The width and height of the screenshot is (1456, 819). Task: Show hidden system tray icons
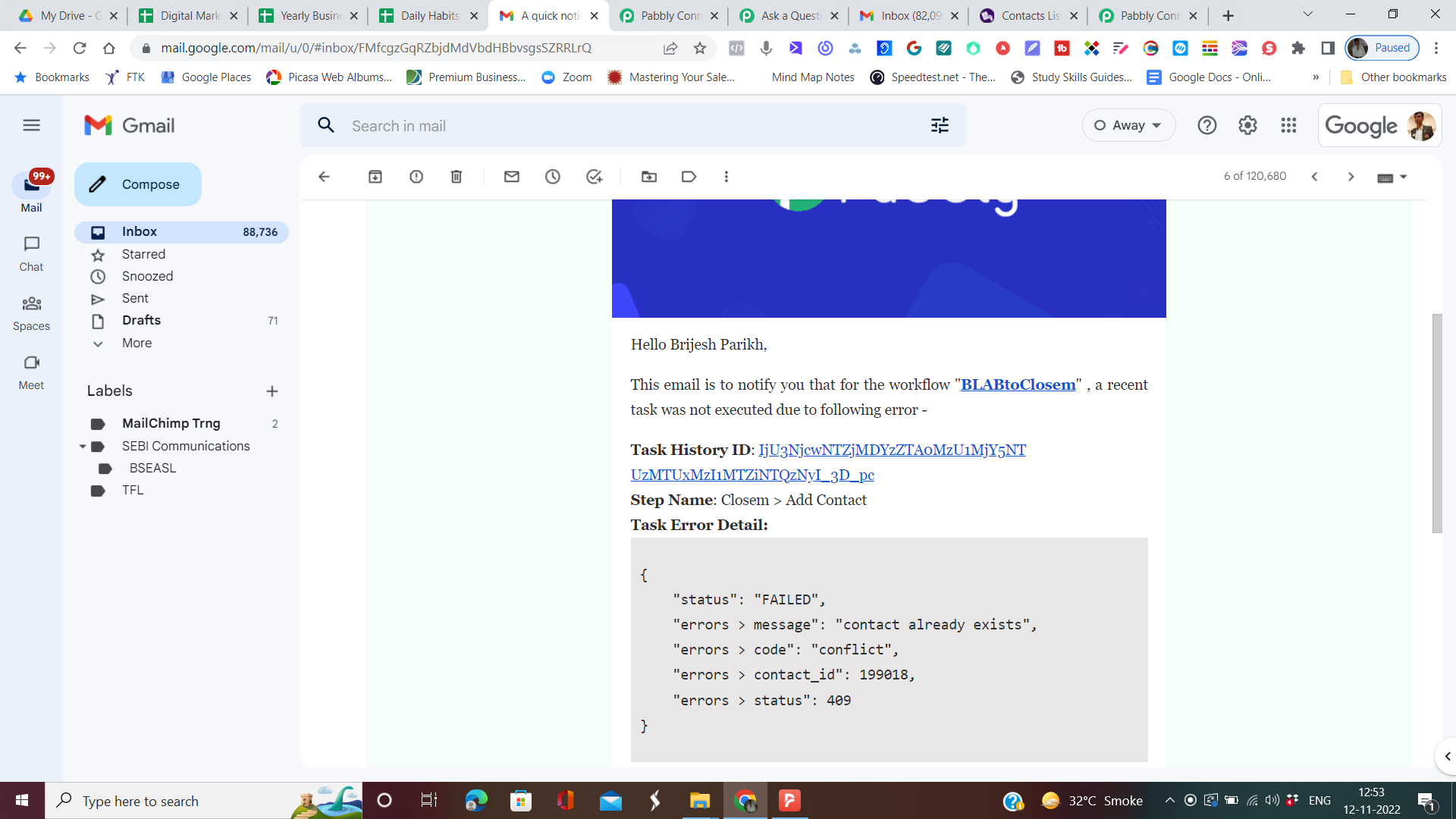(1169, 800)
